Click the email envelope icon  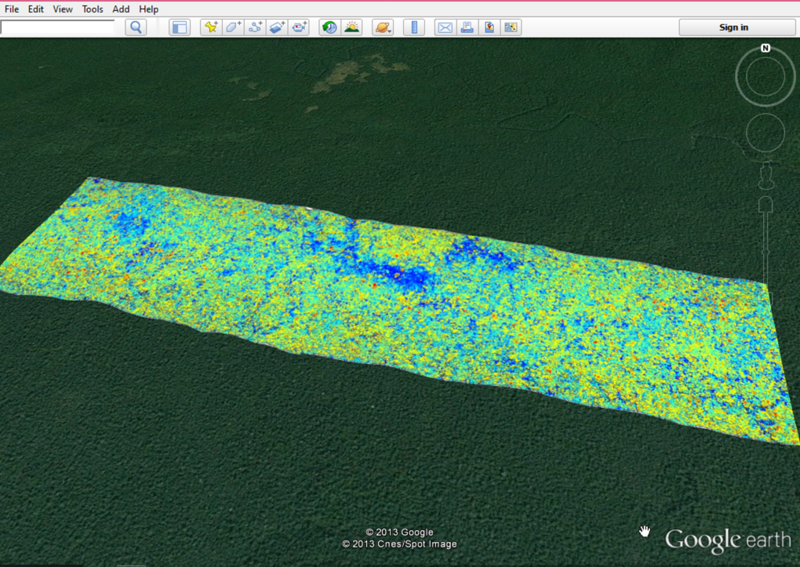tap(444, 27)
